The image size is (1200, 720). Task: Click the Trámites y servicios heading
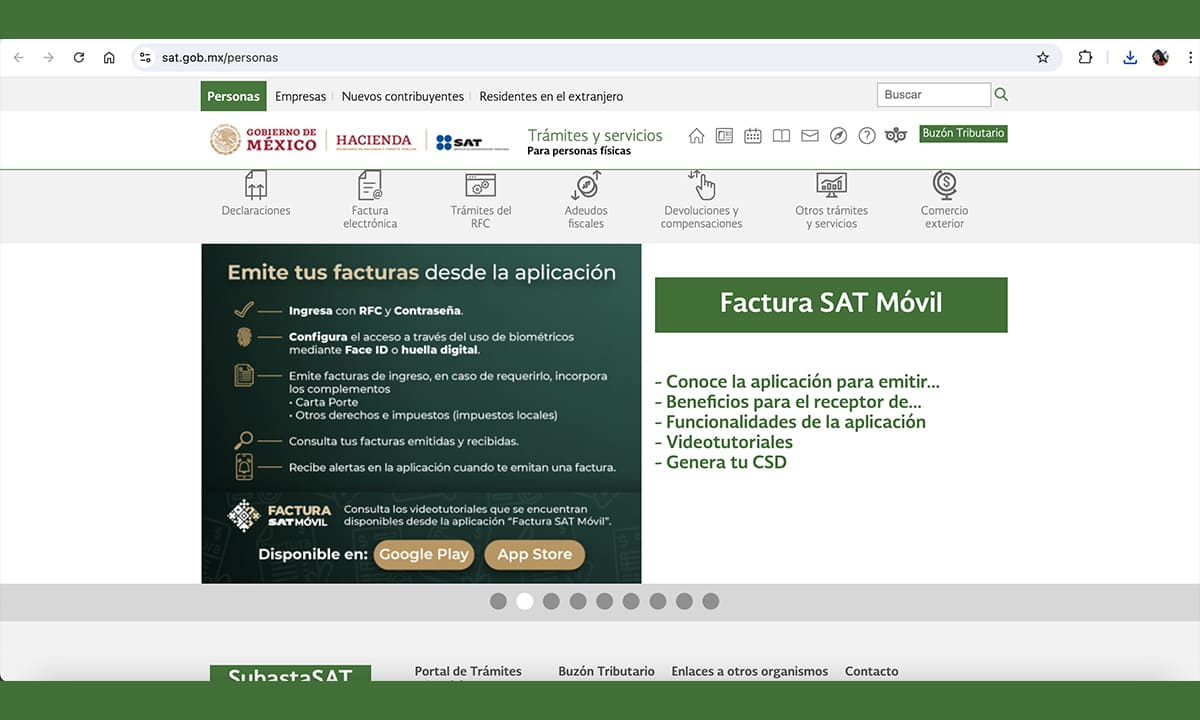click(x=595, y=135)
